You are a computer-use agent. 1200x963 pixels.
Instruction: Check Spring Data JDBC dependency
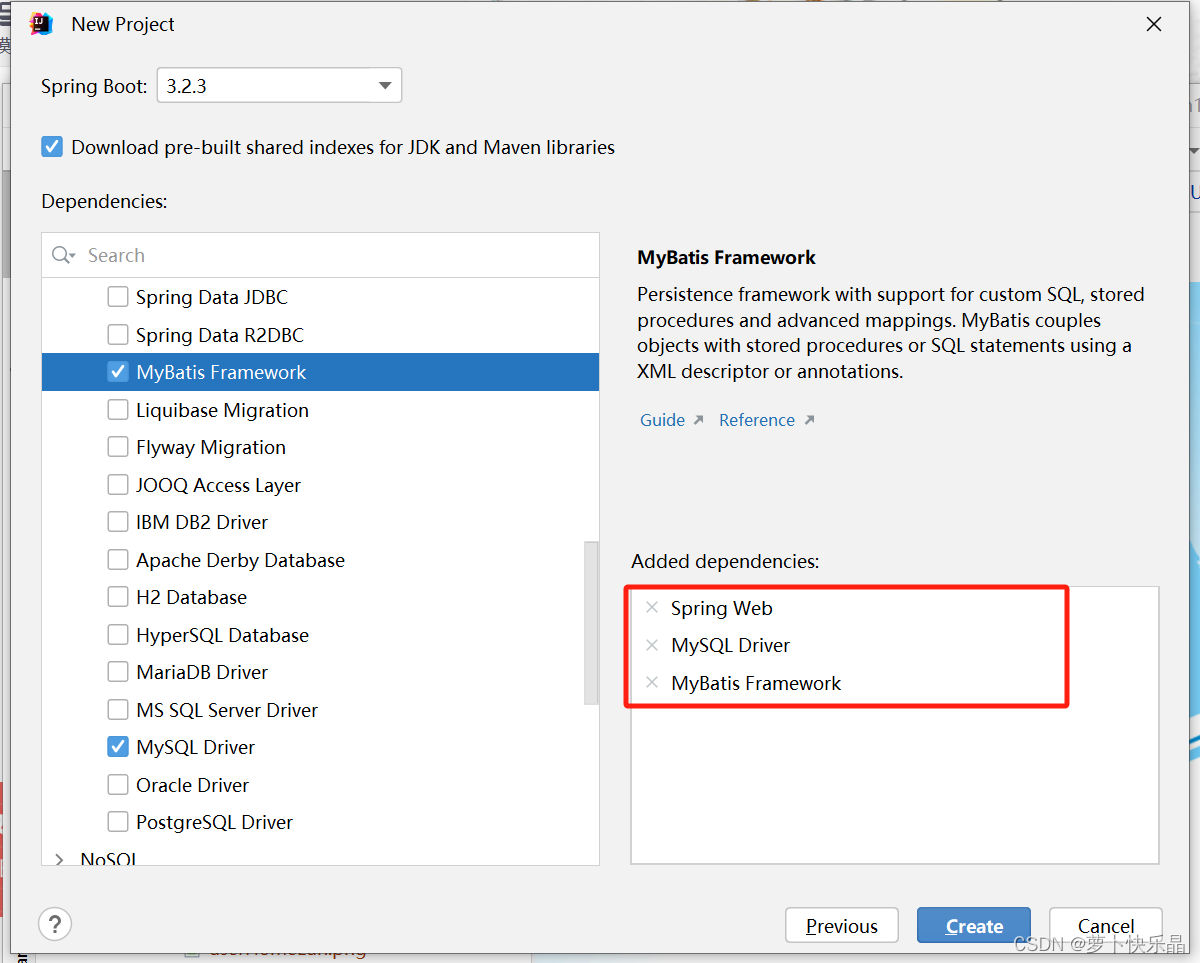118,297
